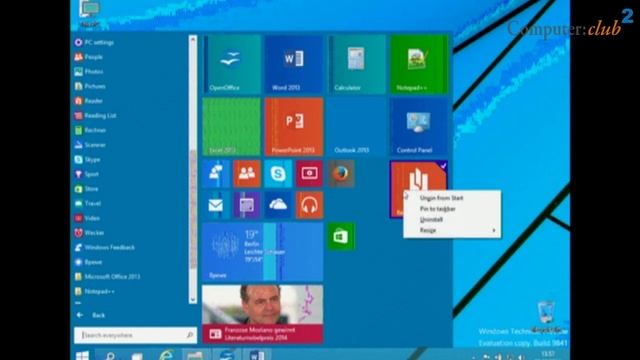The width and height of the screenshot is (640, 360).
Task: Open Video in the apps list
Action: 87,218
